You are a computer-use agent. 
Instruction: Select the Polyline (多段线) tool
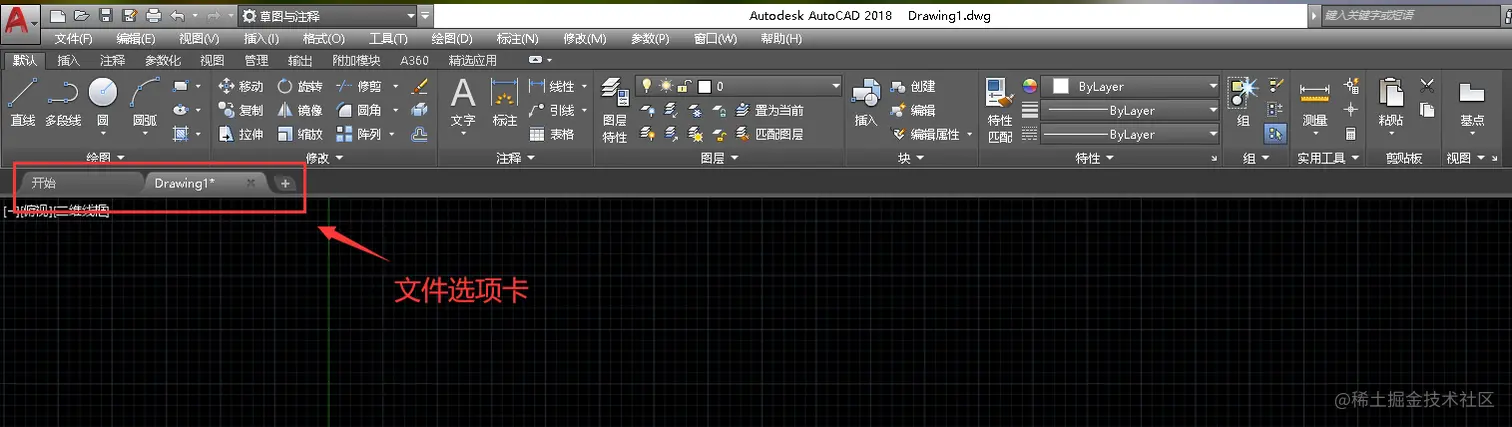[x=63, y=103]
